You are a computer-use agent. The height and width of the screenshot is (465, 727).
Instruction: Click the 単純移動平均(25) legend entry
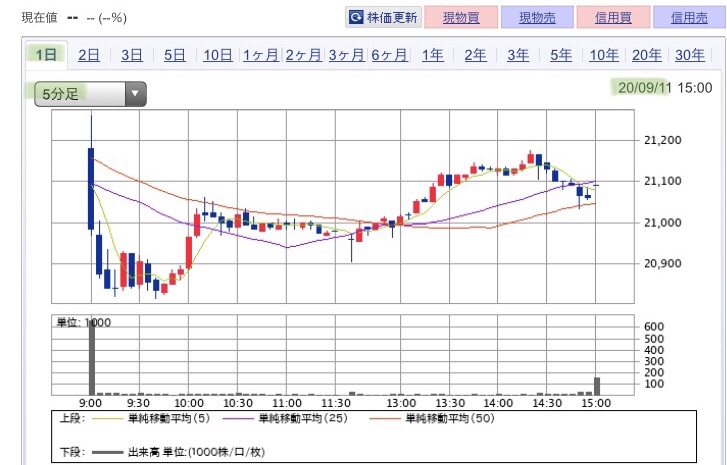(285, 419)
